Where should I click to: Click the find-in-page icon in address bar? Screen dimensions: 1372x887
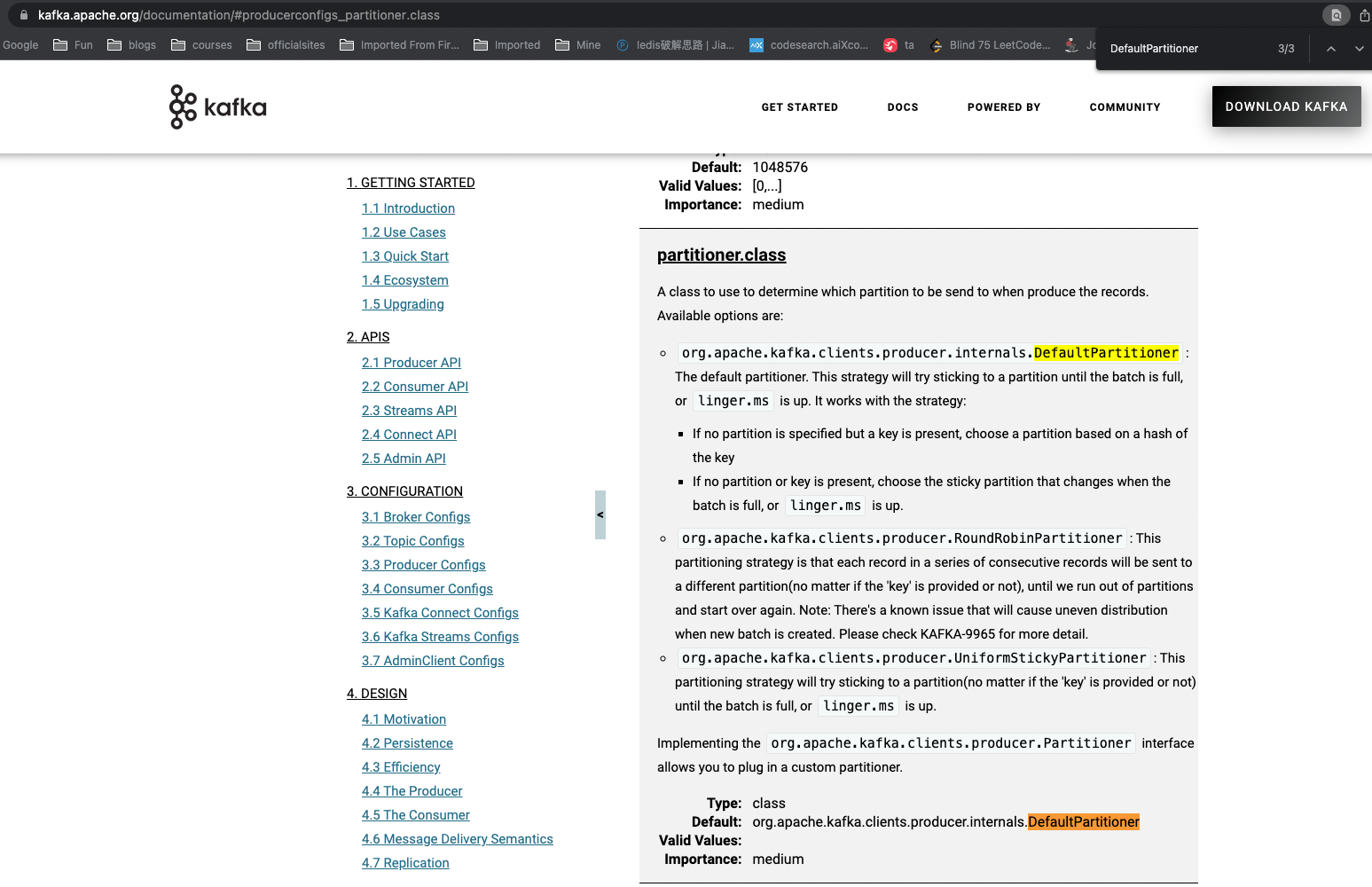[1336, 15]
